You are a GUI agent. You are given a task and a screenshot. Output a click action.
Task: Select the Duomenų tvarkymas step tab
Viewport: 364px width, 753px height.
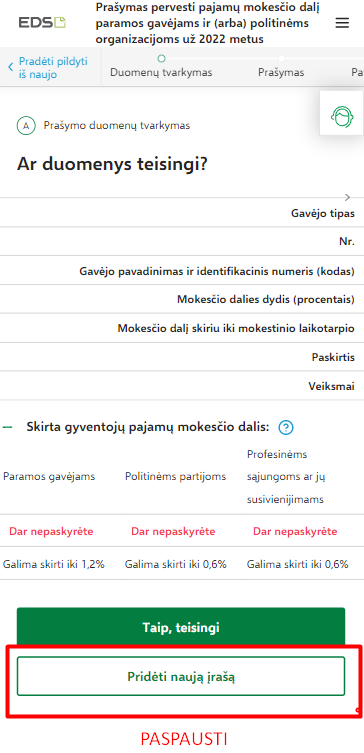[161, 73]
